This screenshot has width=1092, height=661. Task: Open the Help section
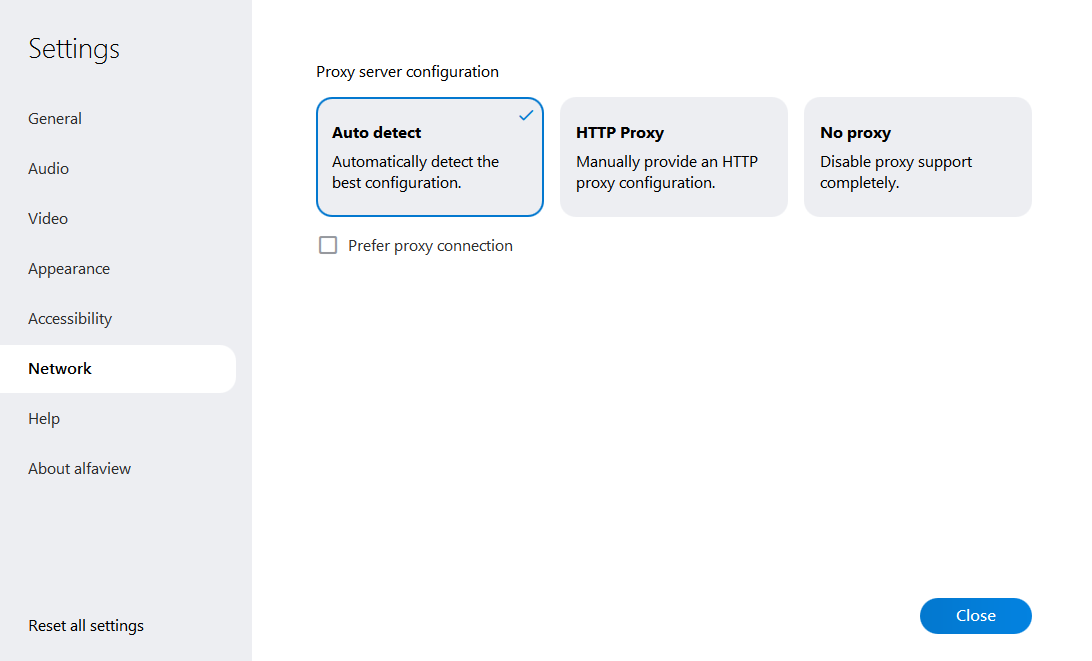(x=44, y=419)
